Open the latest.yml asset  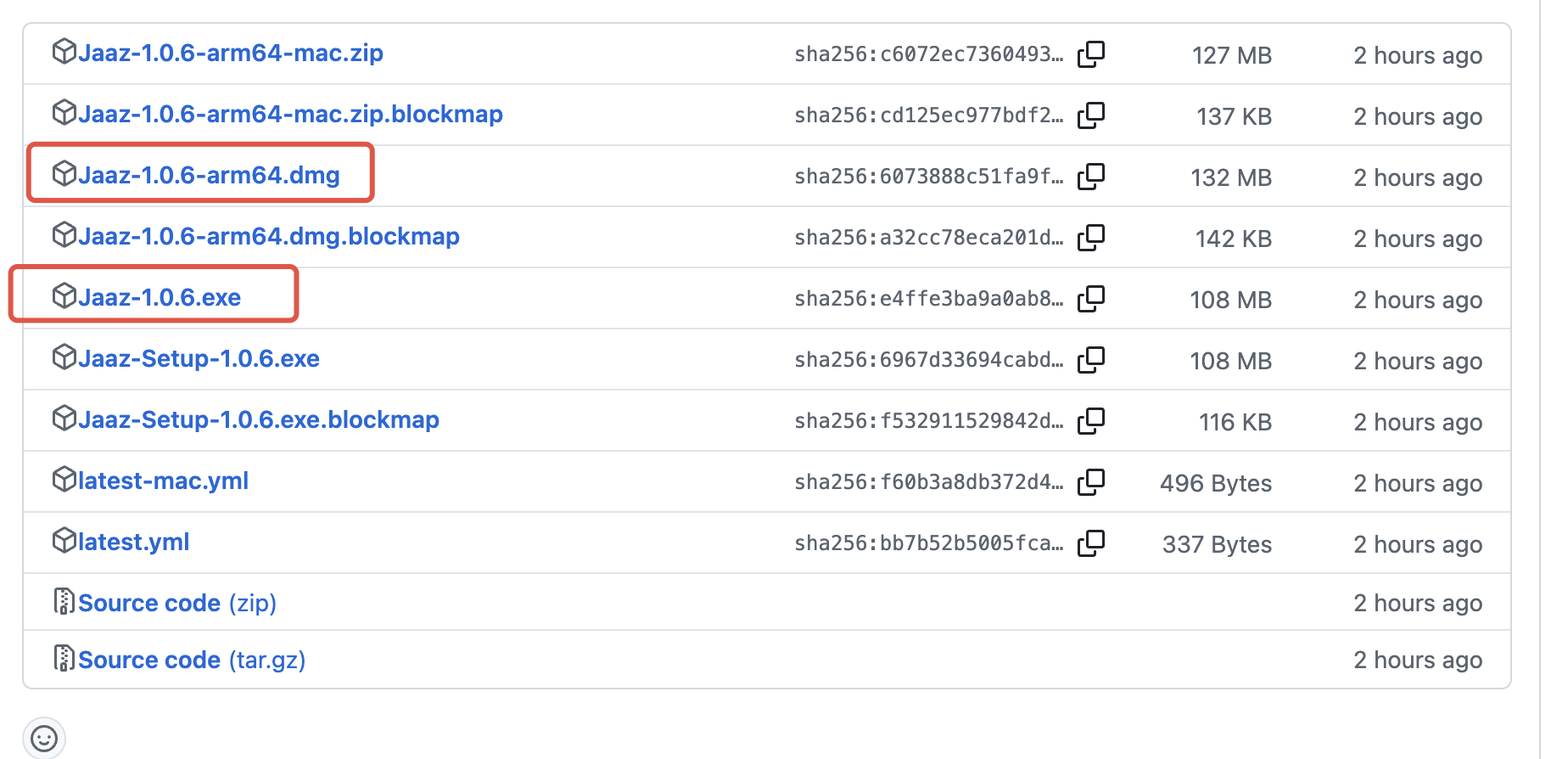133,542
